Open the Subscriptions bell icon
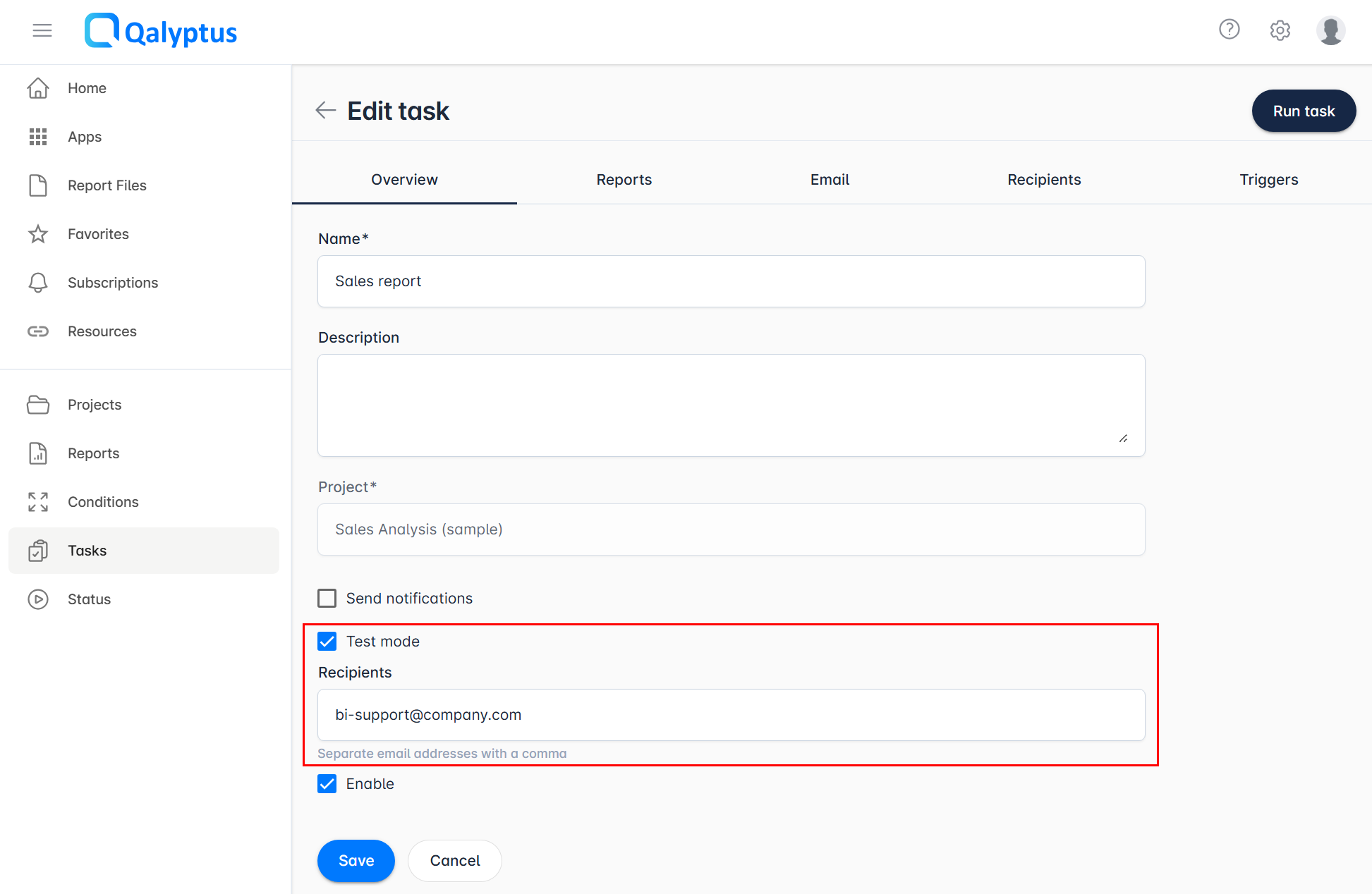 tap(38, 282)
